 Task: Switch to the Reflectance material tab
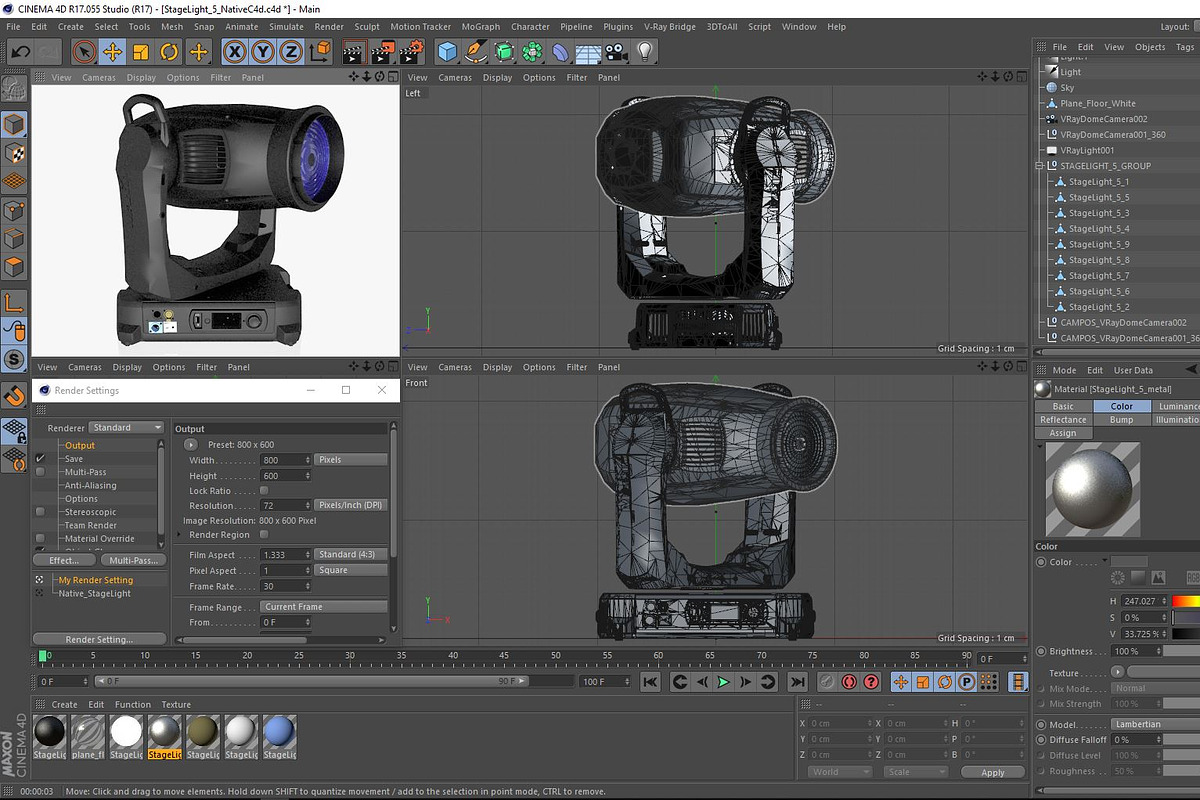pyautogui.click(x=1063, y=420)
